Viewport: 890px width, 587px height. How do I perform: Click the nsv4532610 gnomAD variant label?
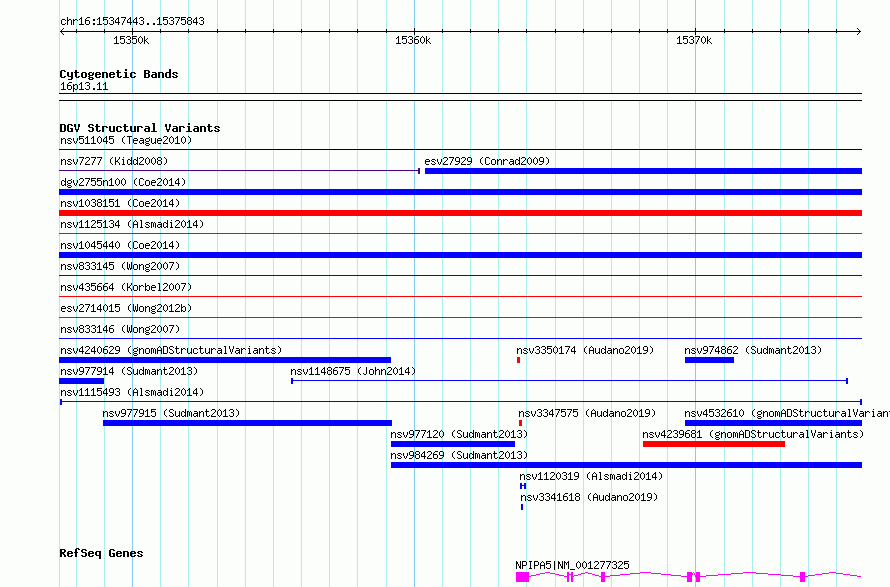(x=787, y=413)
